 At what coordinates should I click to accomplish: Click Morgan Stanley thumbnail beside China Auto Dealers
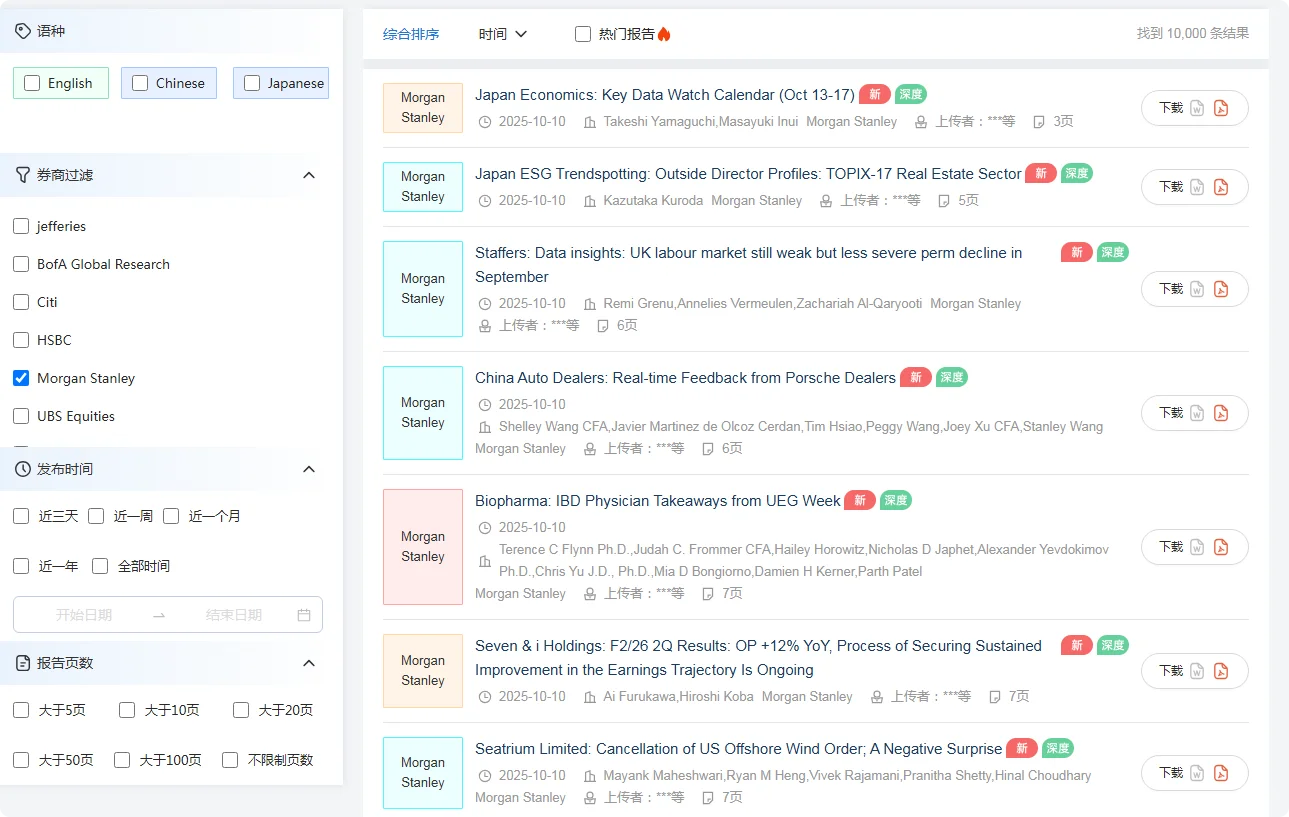423,413
